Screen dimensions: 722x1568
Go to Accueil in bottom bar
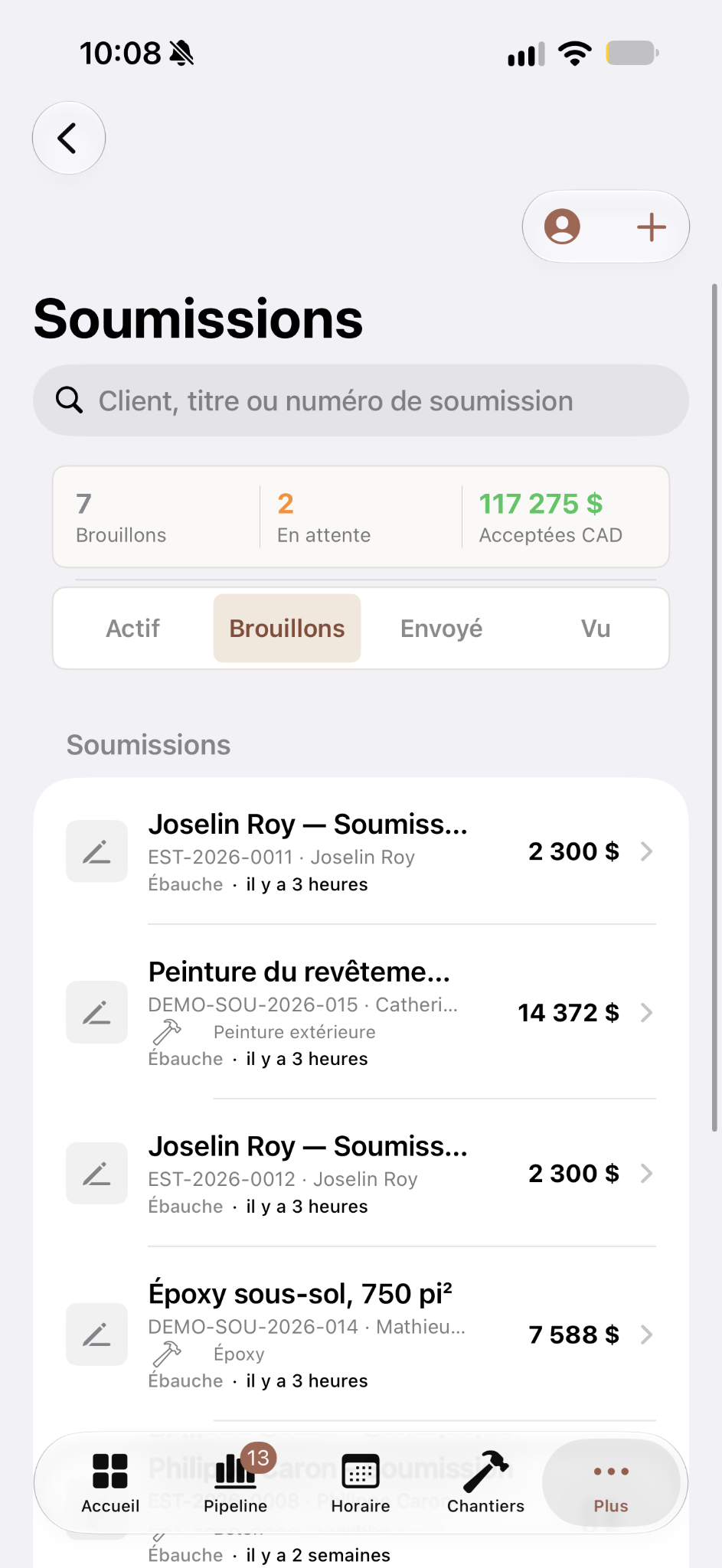pyautogui.click(x=110, y=1483)
